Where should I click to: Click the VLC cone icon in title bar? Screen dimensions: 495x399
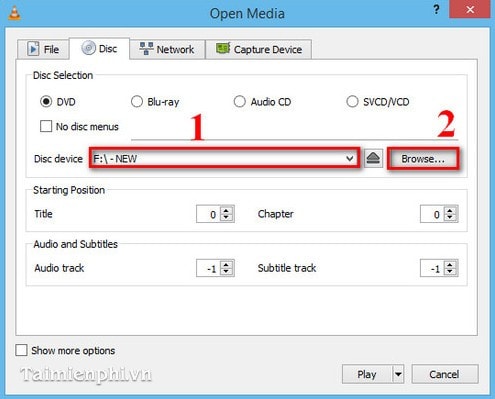pyautogui.click(x=14, y=13)
